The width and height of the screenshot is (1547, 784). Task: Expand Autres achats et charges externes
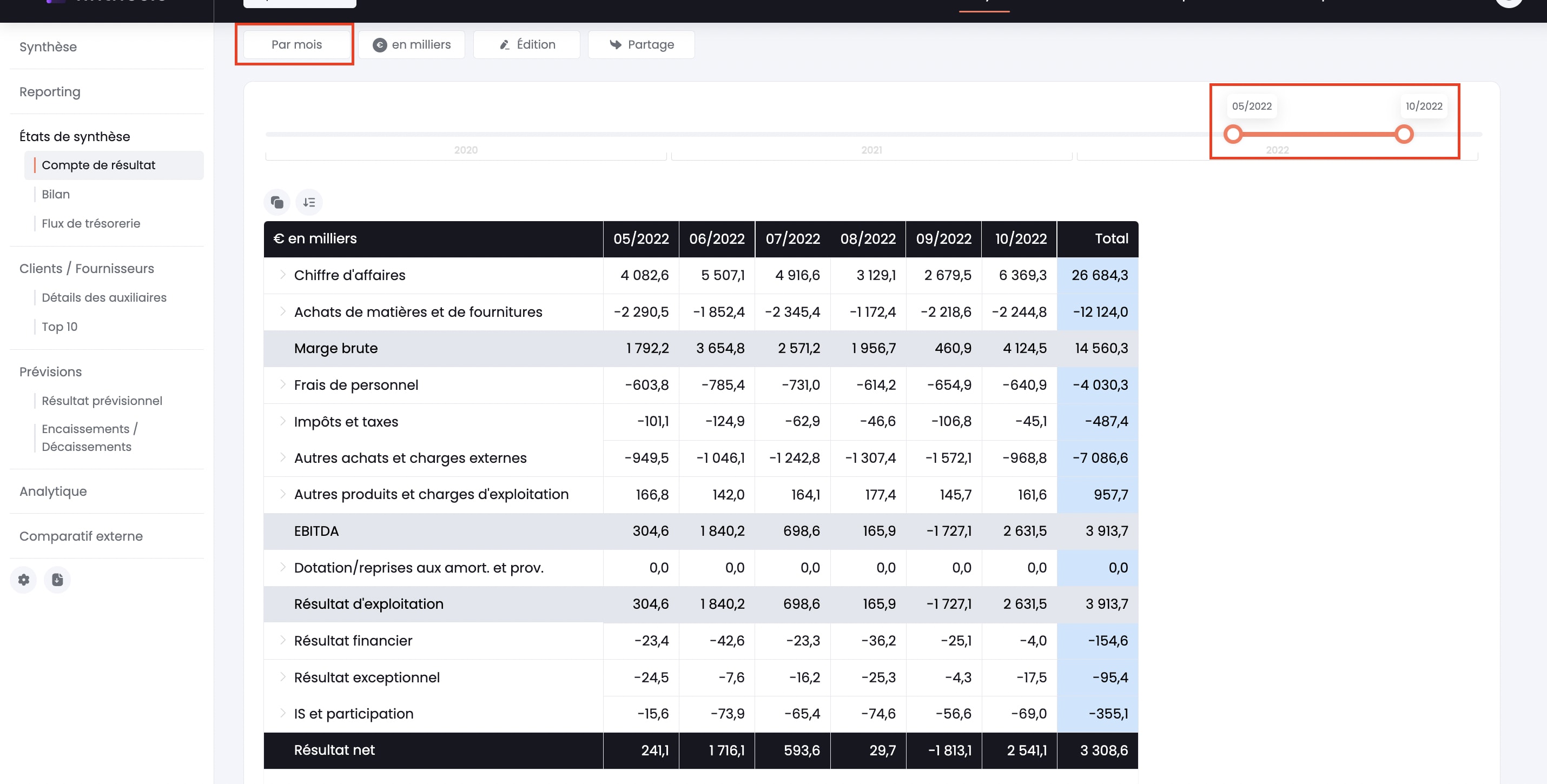(283, 457)
